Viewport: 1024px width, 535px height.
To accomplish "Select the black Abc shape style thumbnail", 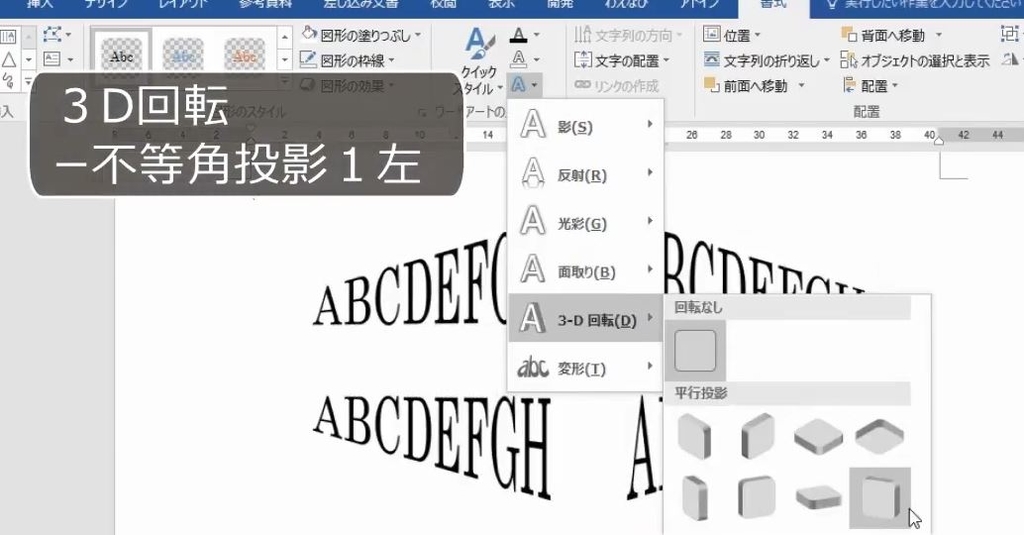I will tap(121, 57).
